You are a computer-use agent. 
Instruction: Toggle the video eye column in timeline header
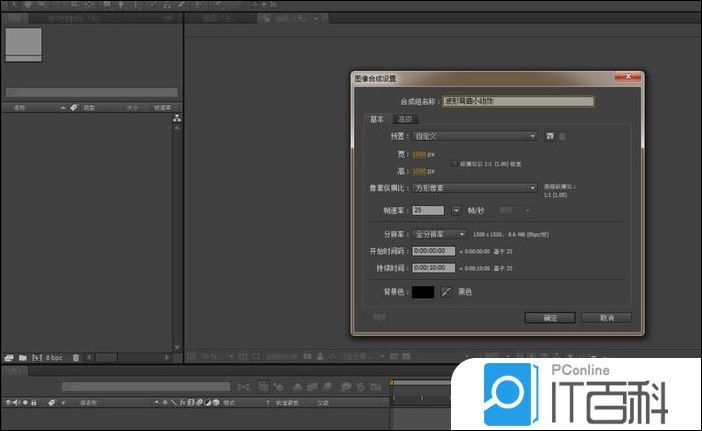pyautogui.click(x=8, y=402)
